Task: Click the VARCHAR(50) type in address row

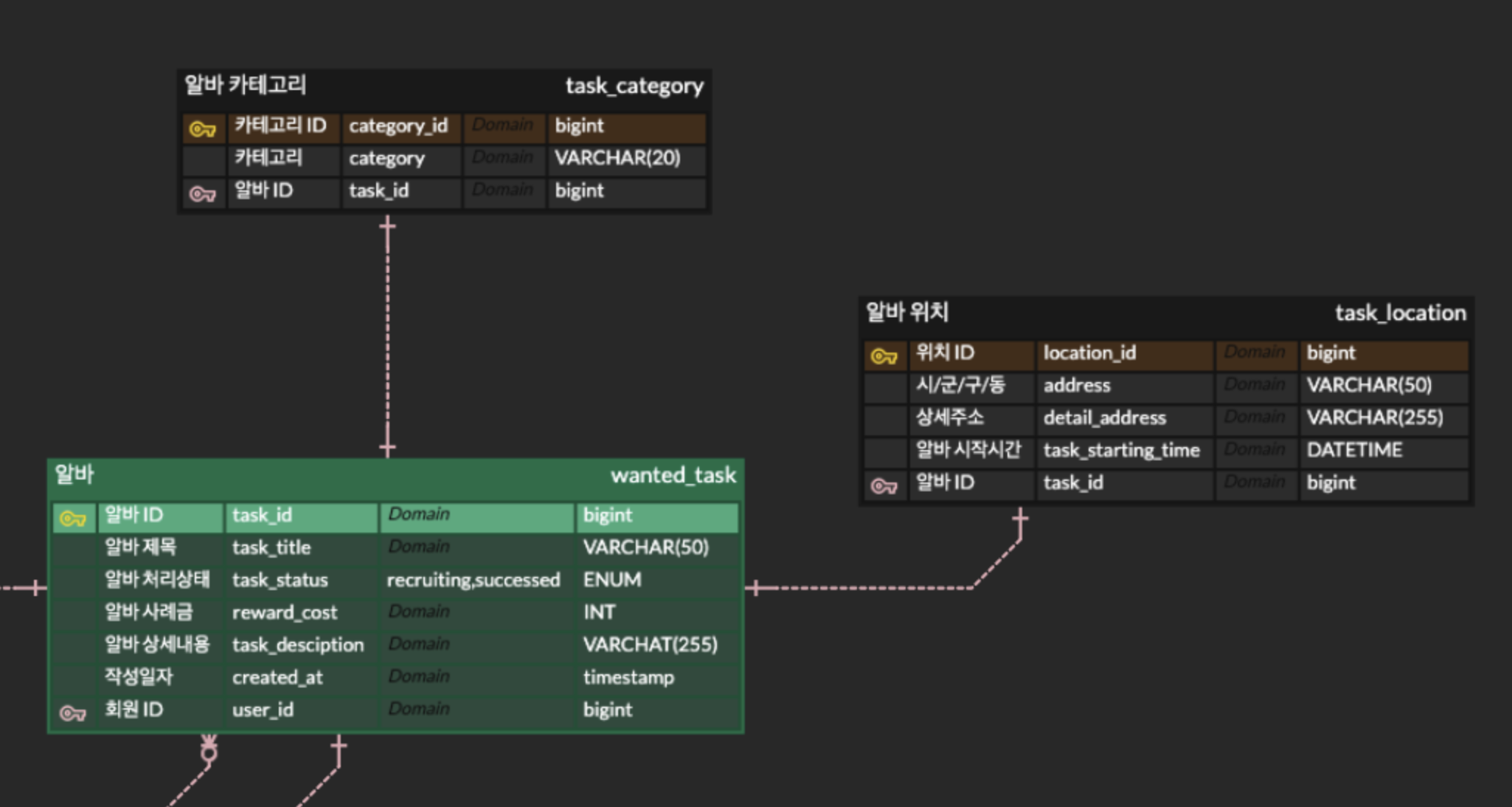Action: tap(1384, 387)
